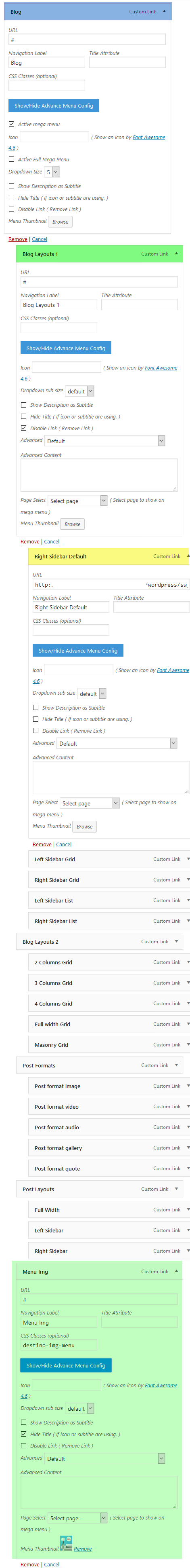Open Select page dropdown in Menu Img

[78, 1517]
